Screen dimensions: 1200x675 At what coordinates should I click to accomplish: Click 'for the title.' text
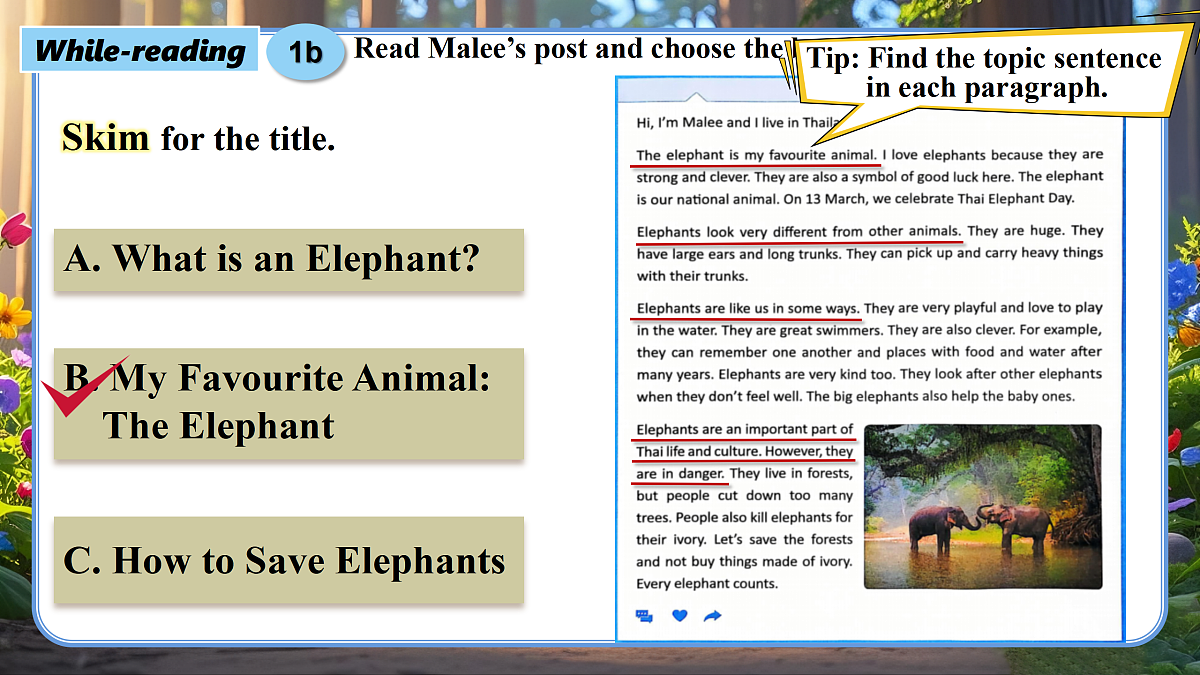(x=247, y=139)
